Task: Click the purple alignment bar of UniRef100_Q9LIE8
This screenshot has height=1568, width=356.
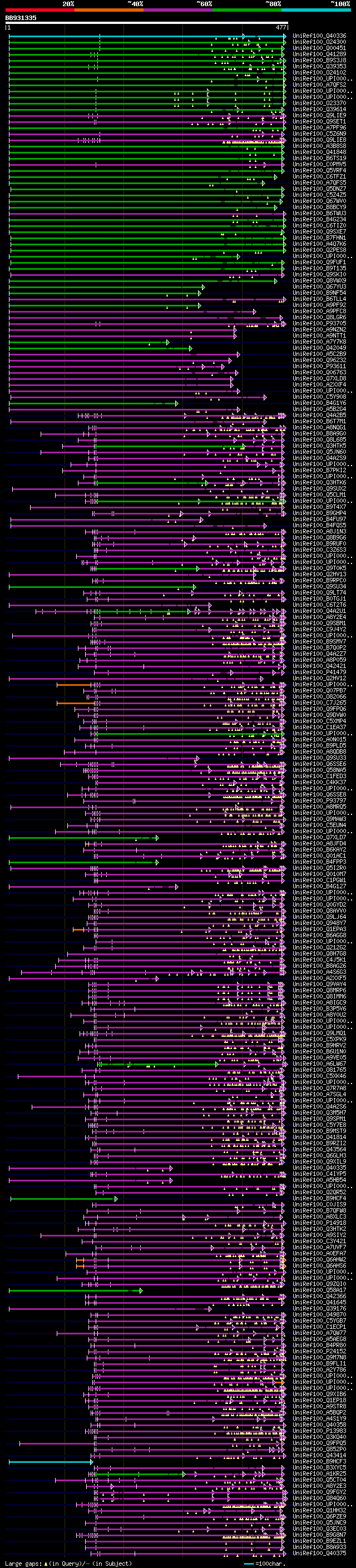Action: pos(147,140)
